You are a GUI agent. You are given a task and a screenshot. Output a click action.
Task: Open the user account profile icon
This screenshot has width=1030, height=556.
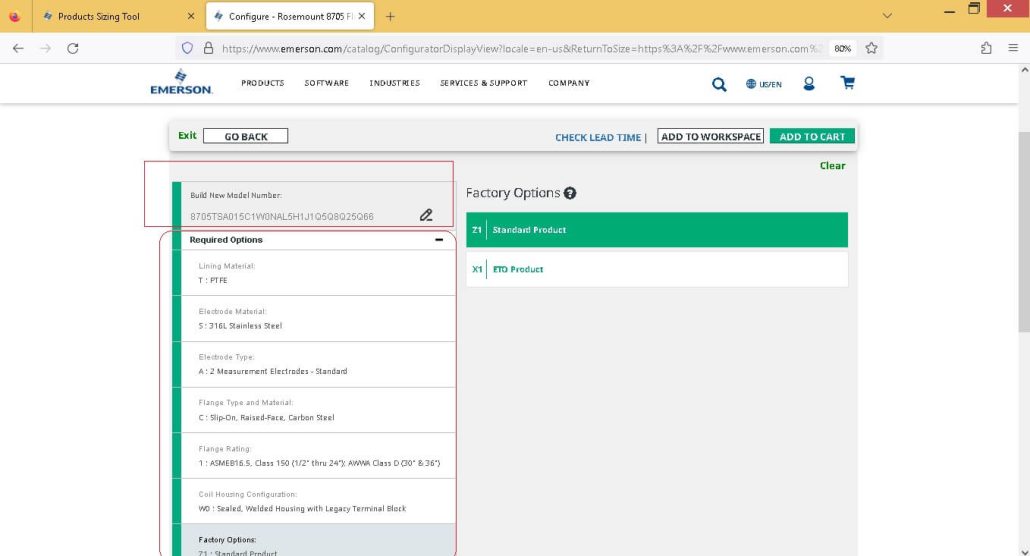pyautogui.click(x=809, y=83)
